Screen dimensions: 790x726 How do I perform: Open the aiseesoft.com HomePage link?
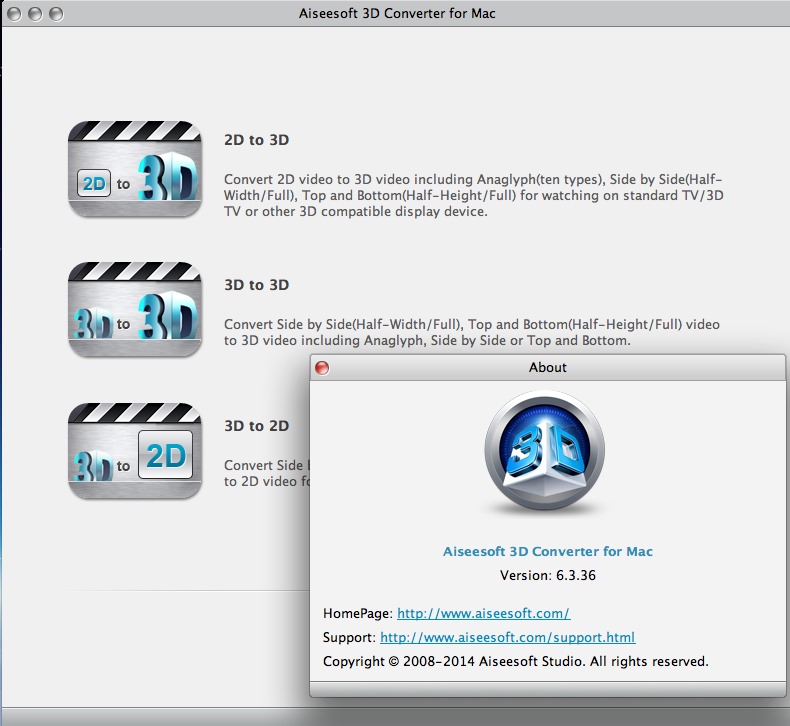click(484, 613)
